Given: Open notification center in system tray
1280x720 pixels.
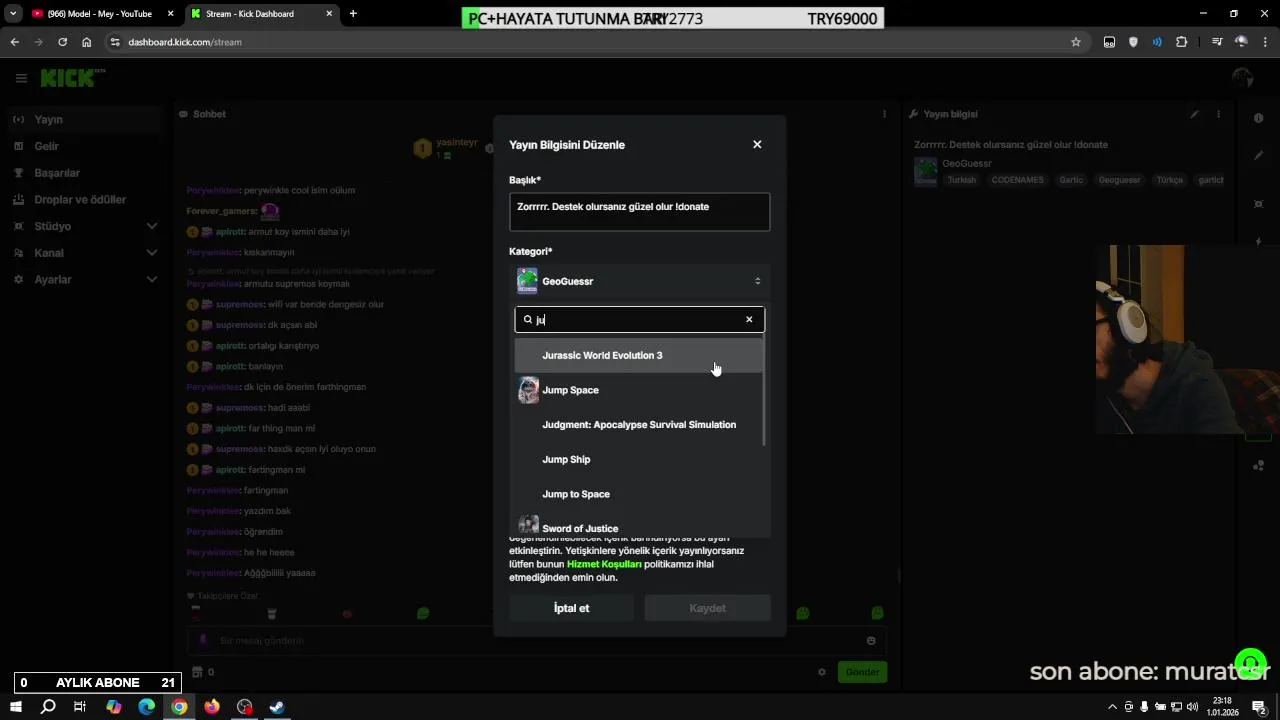Looking at the screenshot, I should click(1260, 707).
